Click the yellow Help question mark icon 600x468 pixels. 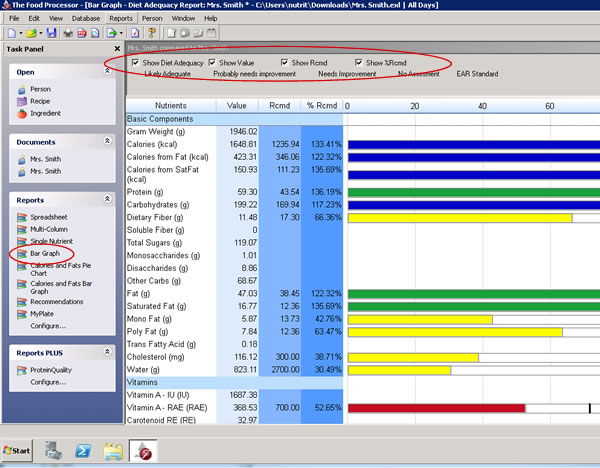tap(150, 33)
